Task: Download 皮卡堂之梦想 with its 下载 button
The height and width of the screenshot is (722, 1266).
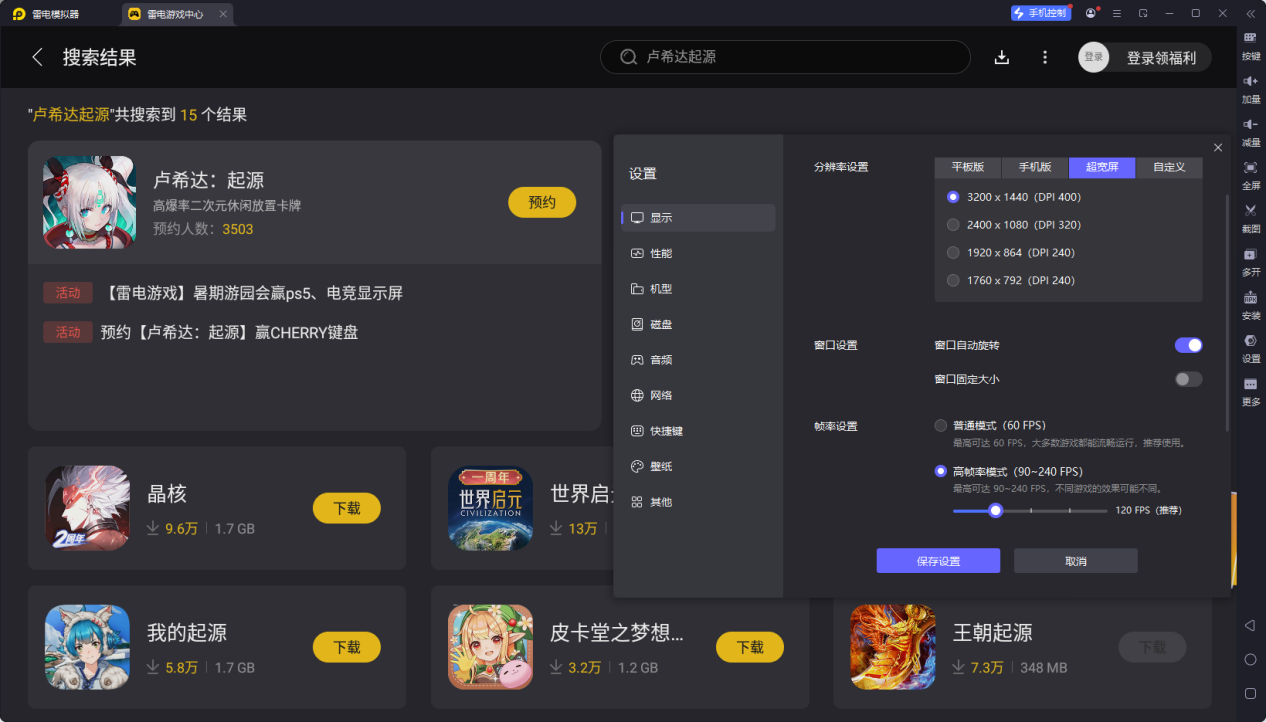Action: pos(750,647)
